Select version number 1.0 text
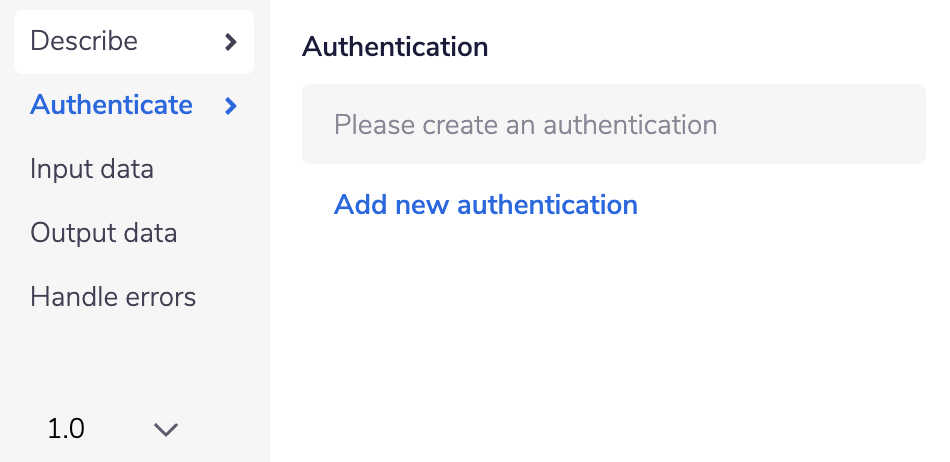950x462 pixels. 66,430
